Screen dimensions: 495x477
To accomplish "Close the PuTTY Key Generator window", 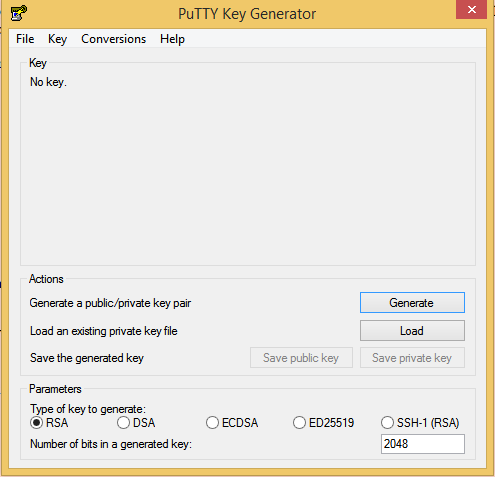I will pos(471,10).
